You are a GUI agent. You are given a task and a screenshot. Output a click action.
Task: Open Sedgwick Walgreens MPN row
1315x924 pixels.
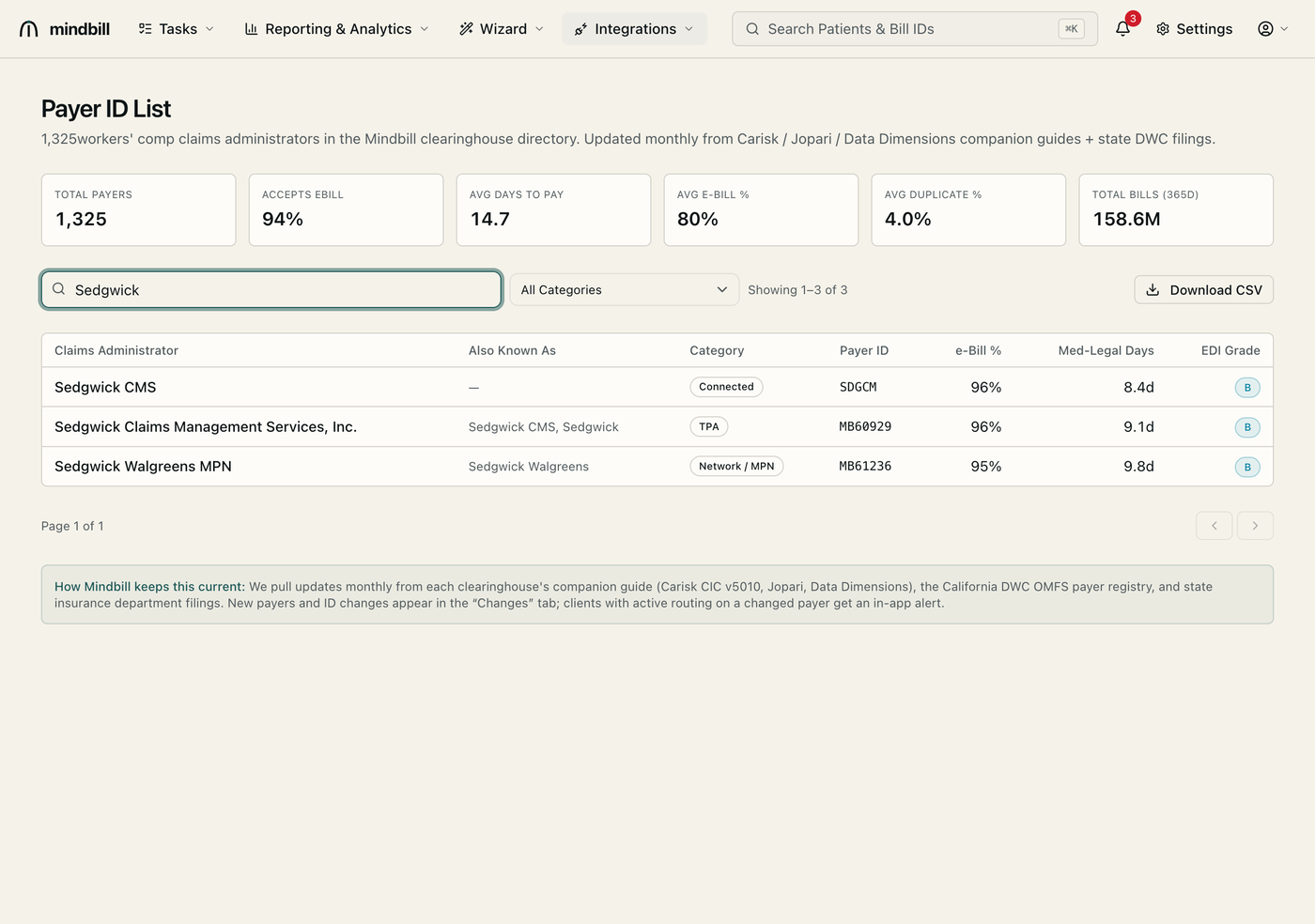pos(657,466)
